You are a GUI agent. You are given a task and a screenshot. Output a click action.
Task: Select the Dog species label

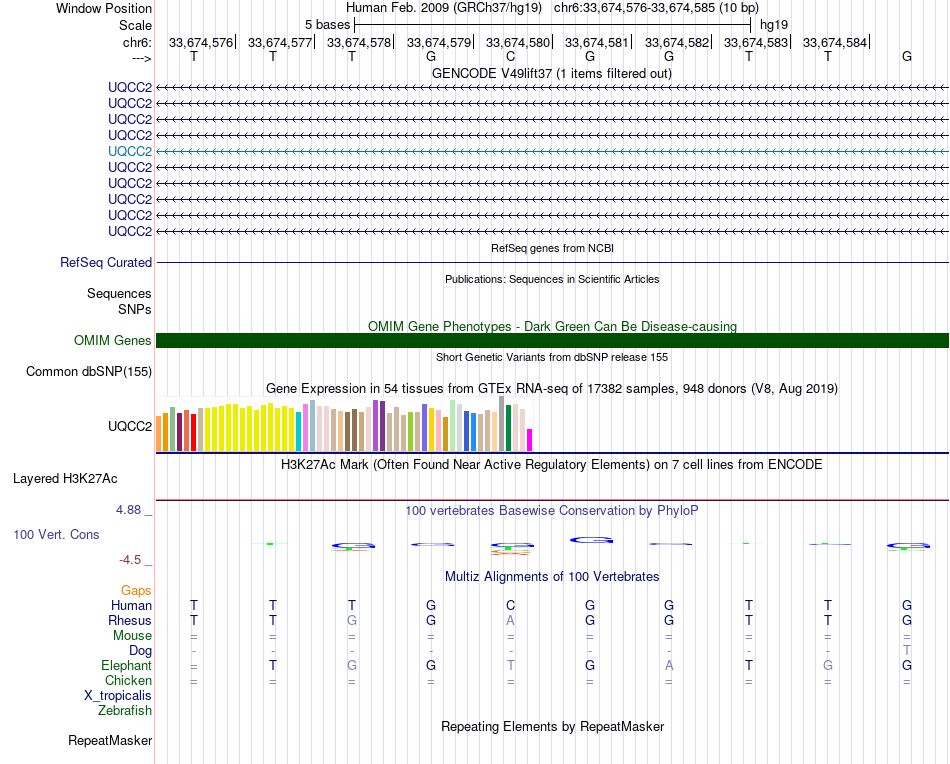[140, 651]
